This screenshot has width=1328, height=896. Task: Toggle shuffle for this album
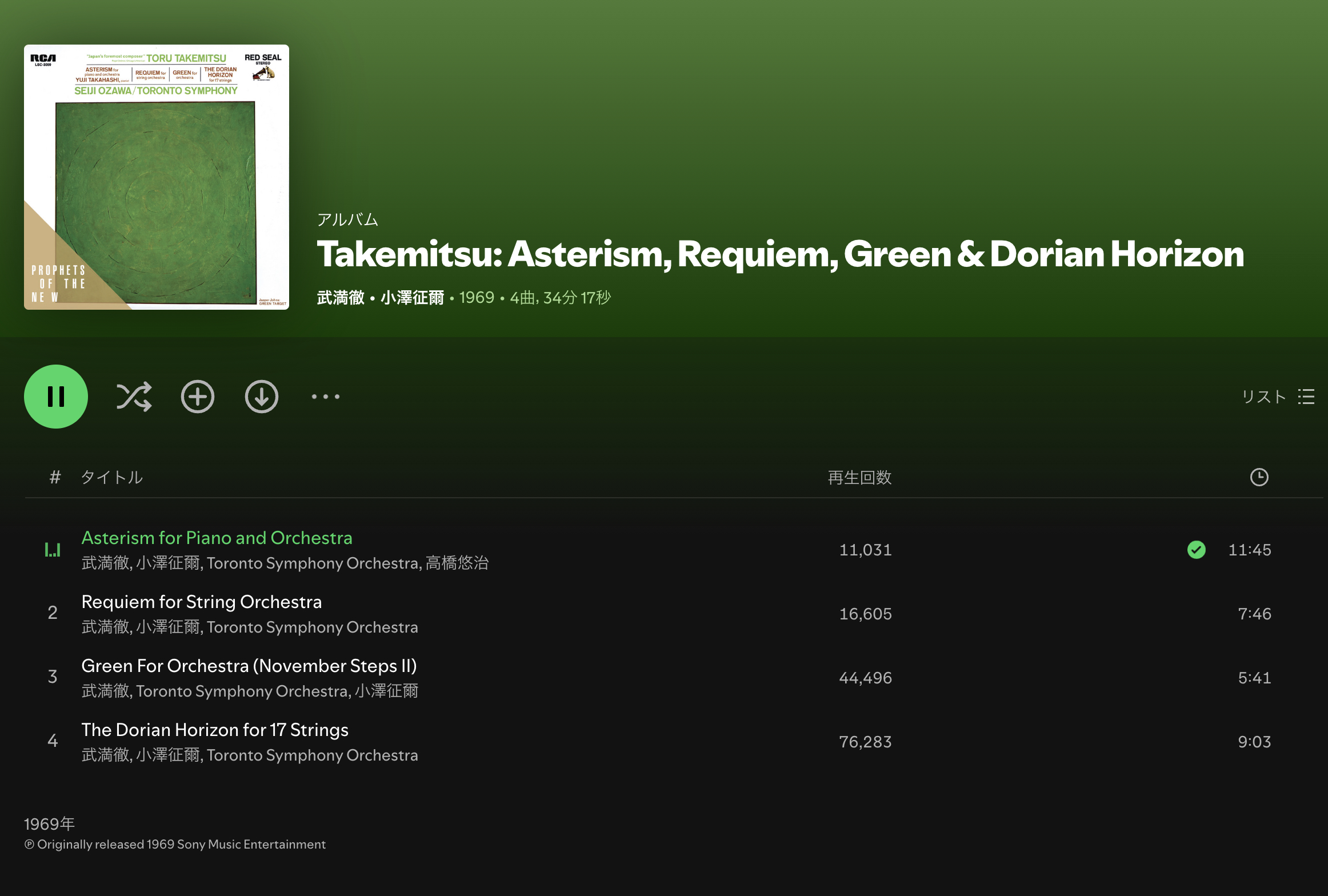pyautogui.click(x=134, y=397)
